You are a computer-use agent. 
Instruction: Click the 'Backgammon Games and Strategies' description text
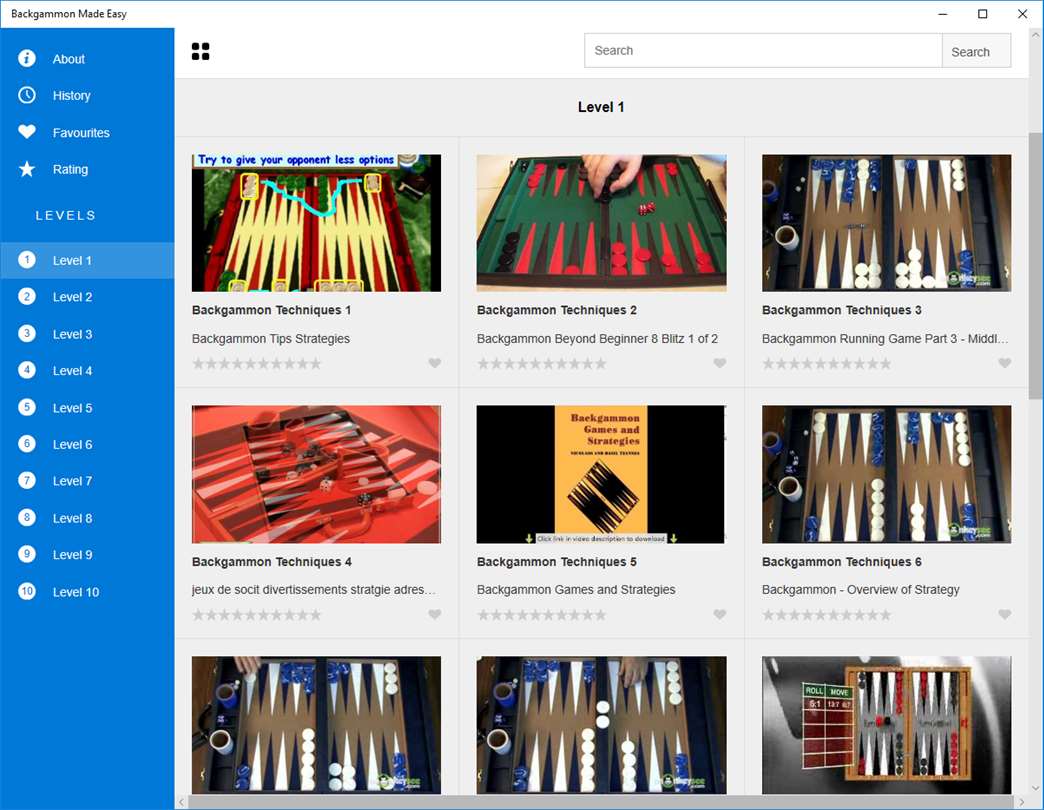[576, 590]
